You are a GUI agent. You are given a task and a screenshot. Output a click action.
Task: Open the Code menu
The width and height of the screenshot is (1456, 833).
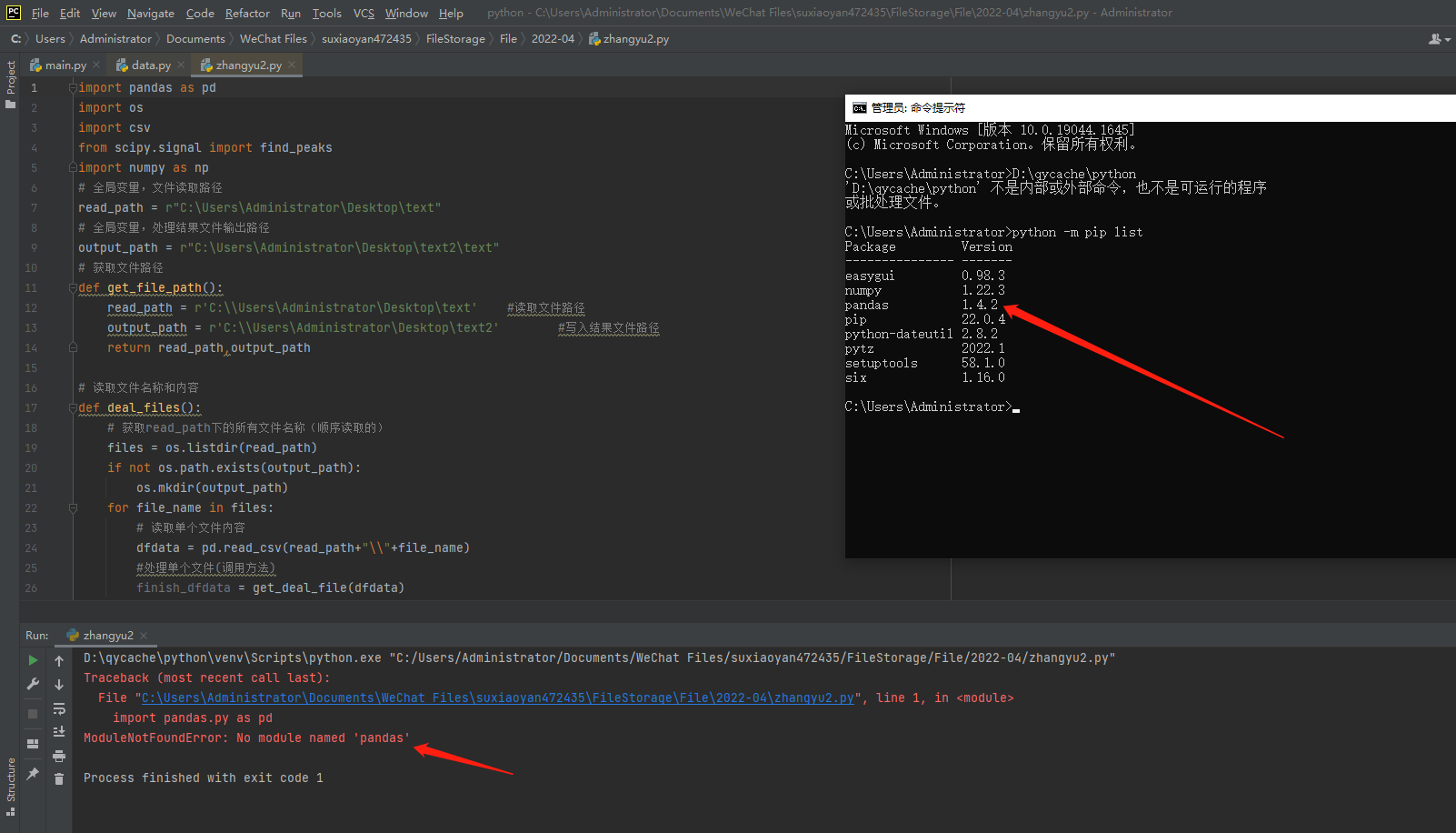pyautogui.click(x=200, y=13)
